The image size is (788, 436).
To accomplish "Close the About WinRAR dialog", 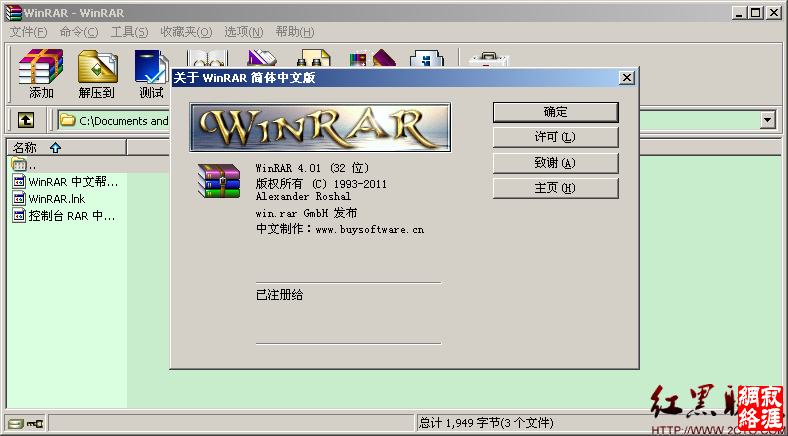I will [626, 78].
